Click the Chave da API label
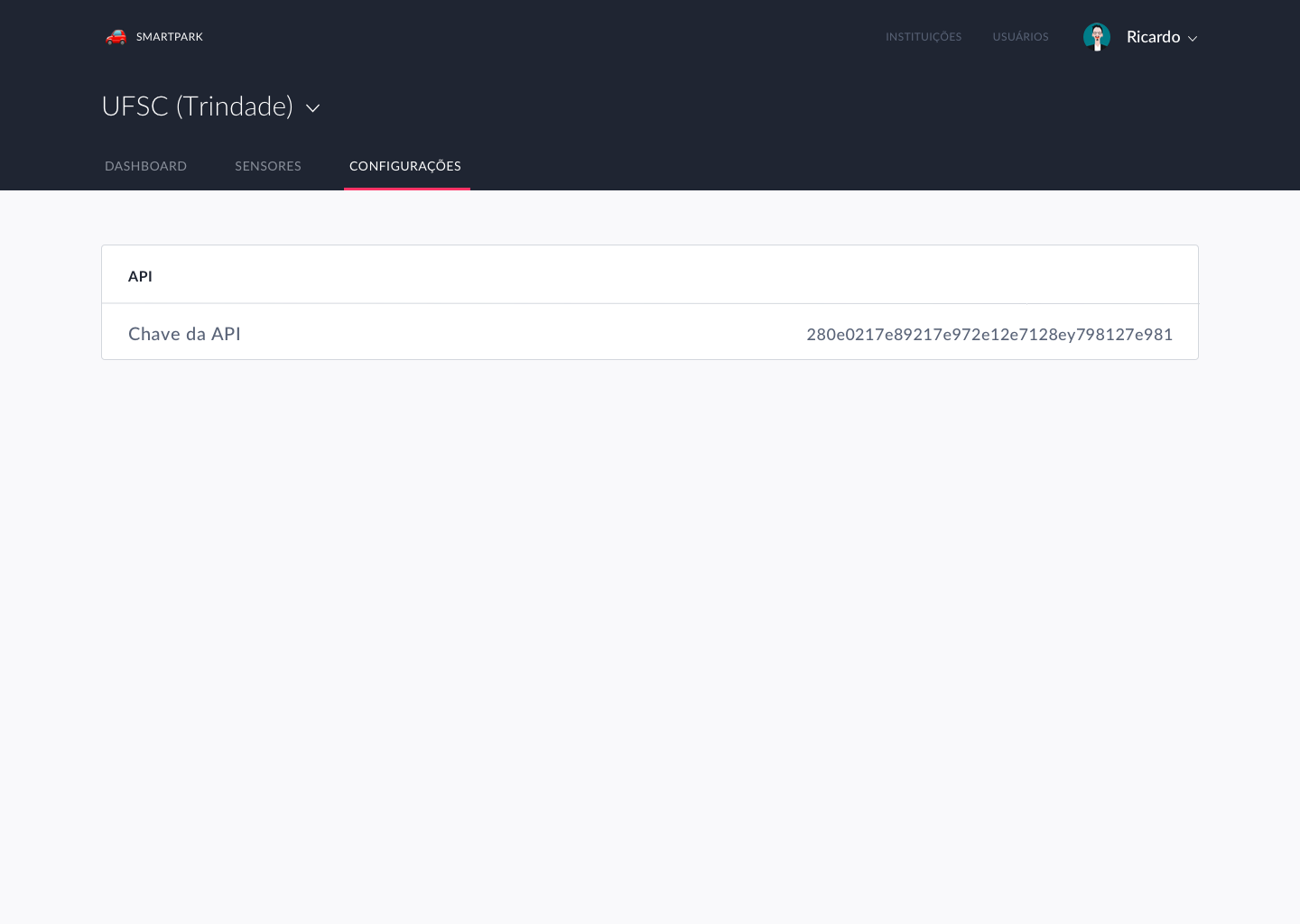This screenshot has height=924, width=1300. pyautogui.click(x=184, y=334)
